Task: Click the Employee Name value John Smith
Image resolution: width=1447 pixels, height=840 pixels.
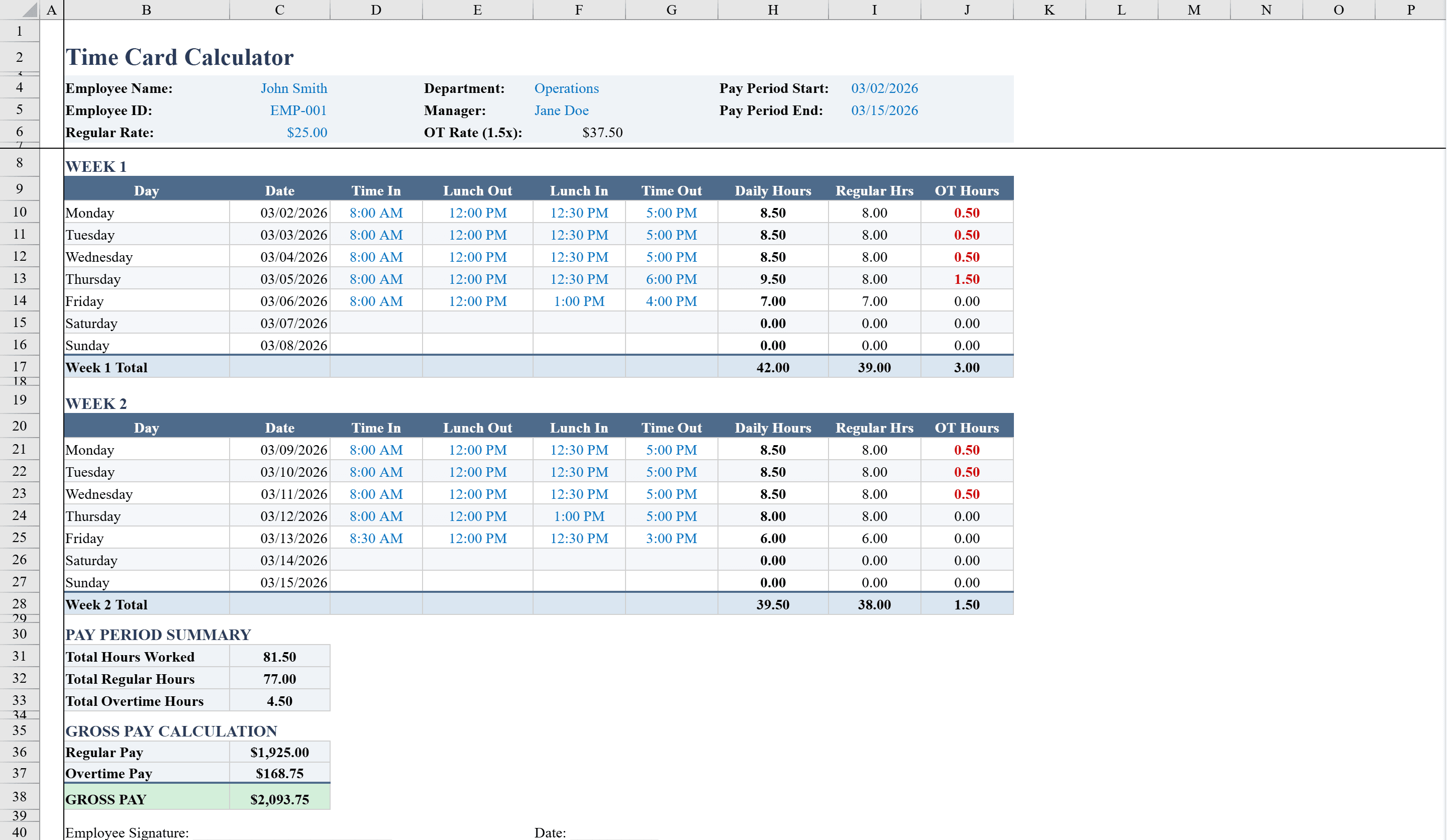Action: pos(294,88)
